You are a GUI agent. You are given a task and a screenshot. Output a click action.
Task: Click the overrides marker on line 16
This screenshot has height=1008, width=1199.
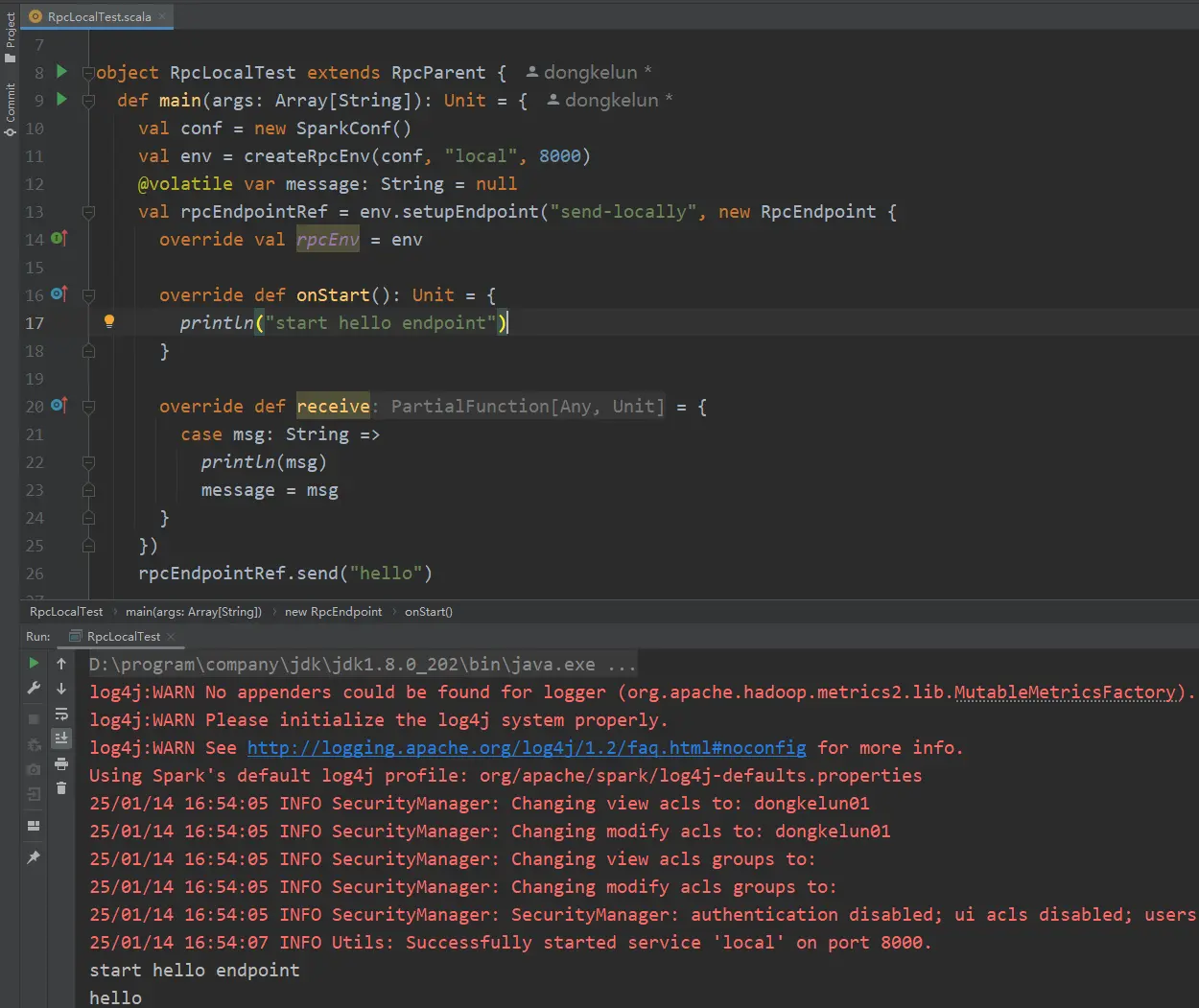(x=59, y=294)
